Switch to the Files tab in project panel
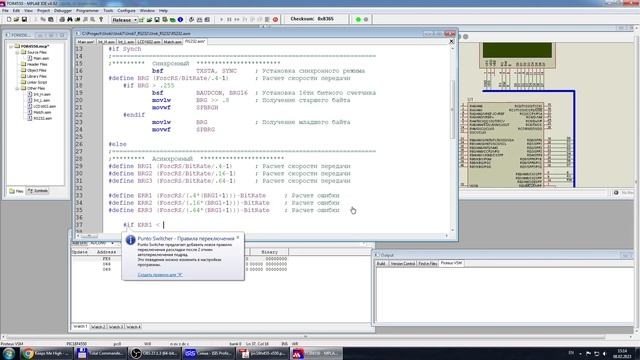 (x=16, y=191)
